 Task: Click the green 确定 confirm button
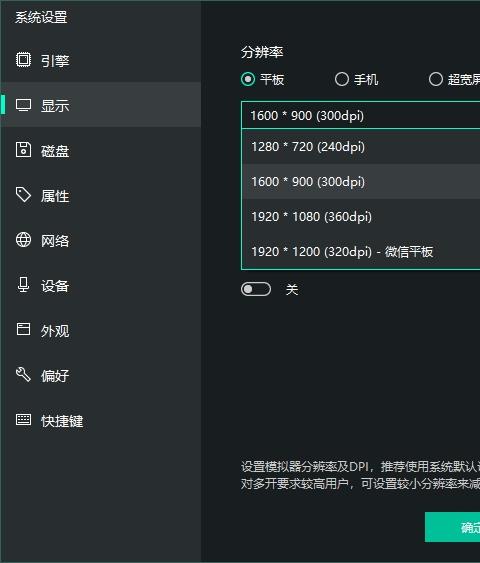pos(452,527)
